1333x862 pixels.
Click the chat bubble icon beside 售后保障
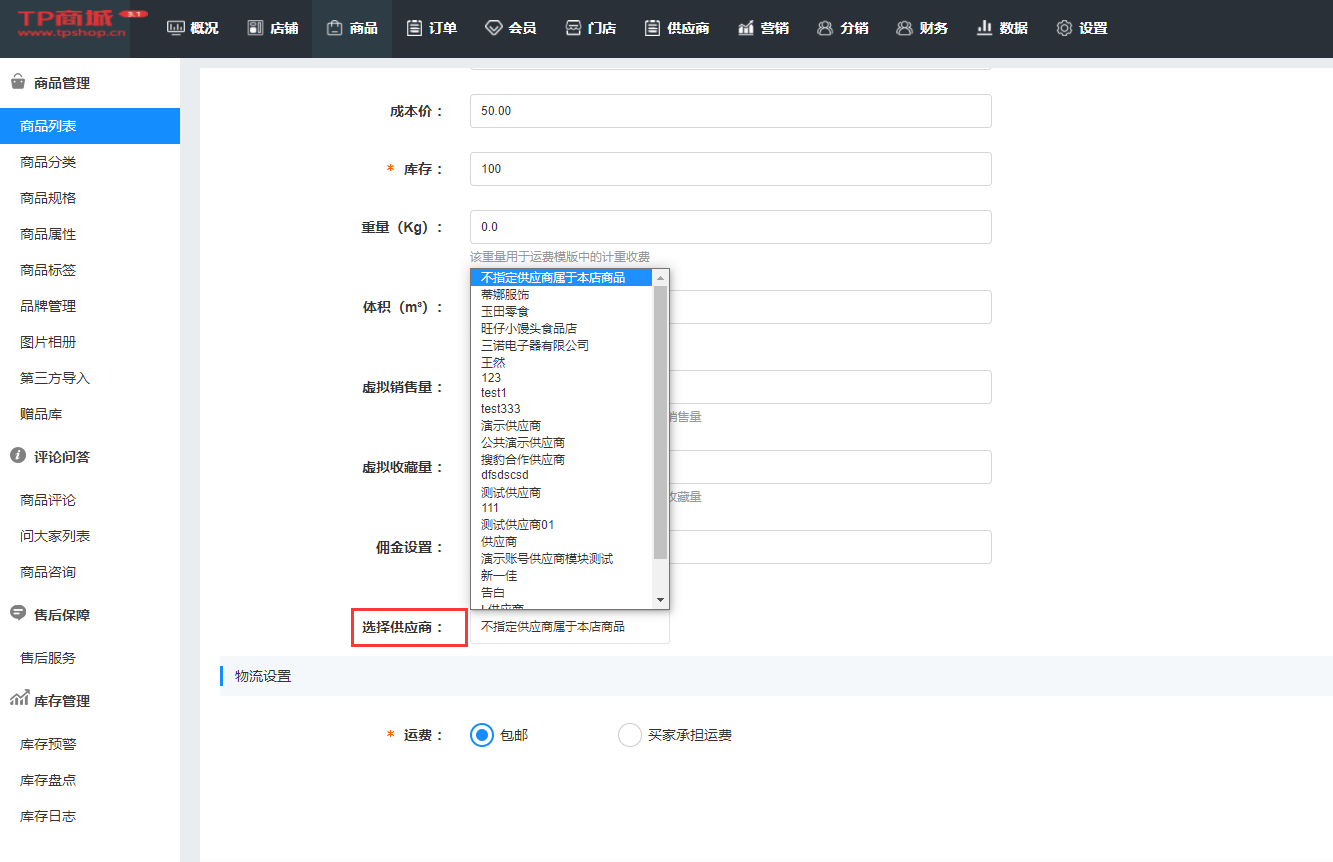click(x=18, y=614)
